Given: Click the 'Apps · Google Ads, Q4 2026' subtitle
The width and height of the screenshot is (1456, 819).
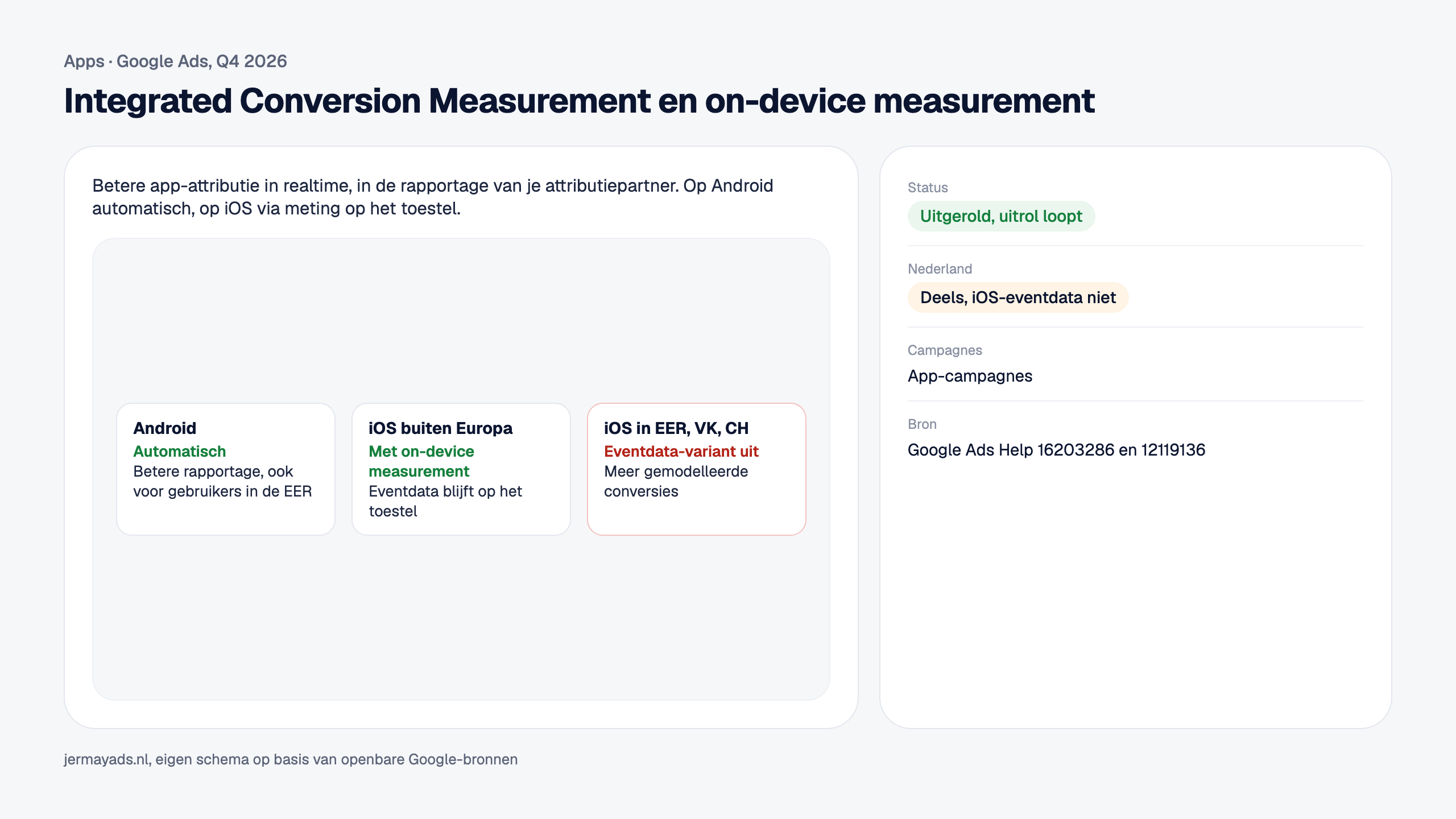Looking at the screenshot, I should click(x=175, y=61).
